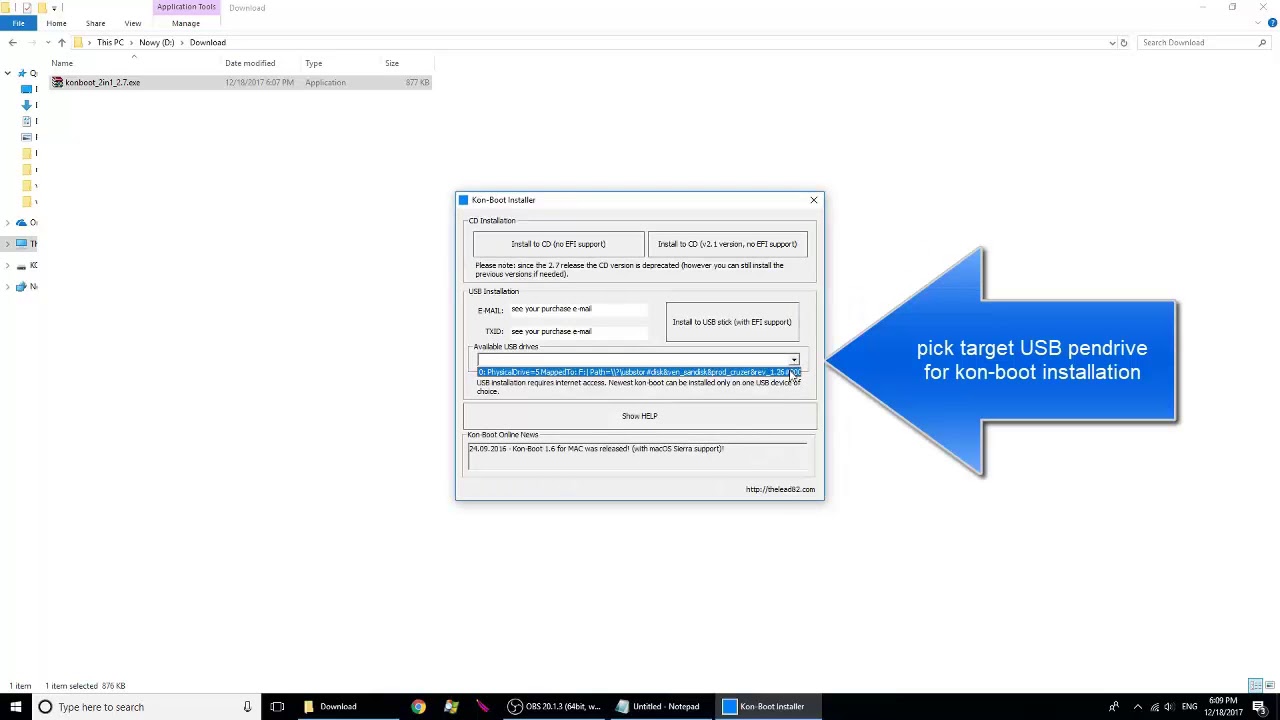Open the thelead82.com link
The width and height of the screenshot is (1280, 720).
point(780,489)
